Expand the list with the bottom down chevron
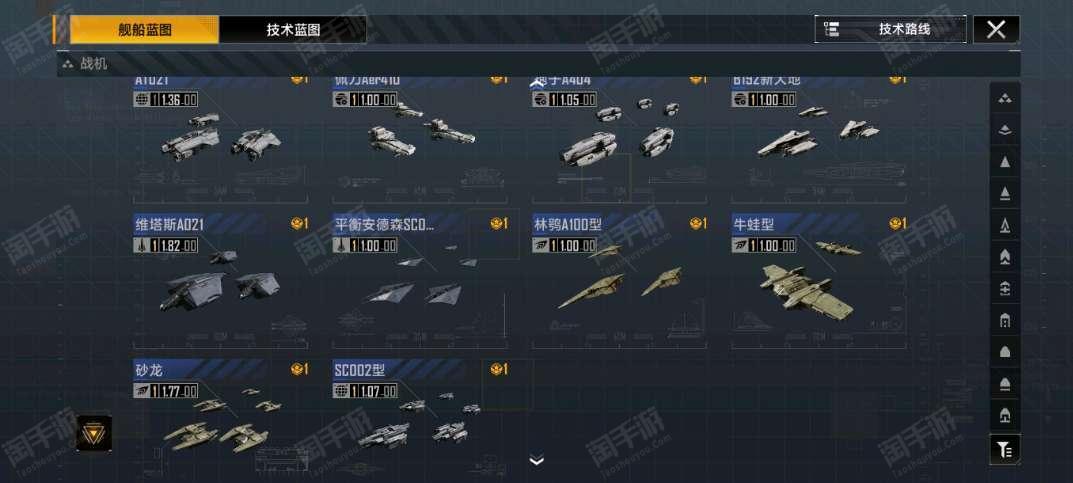1073x483 pixels. pyautogui.click(x=536, y=460)
